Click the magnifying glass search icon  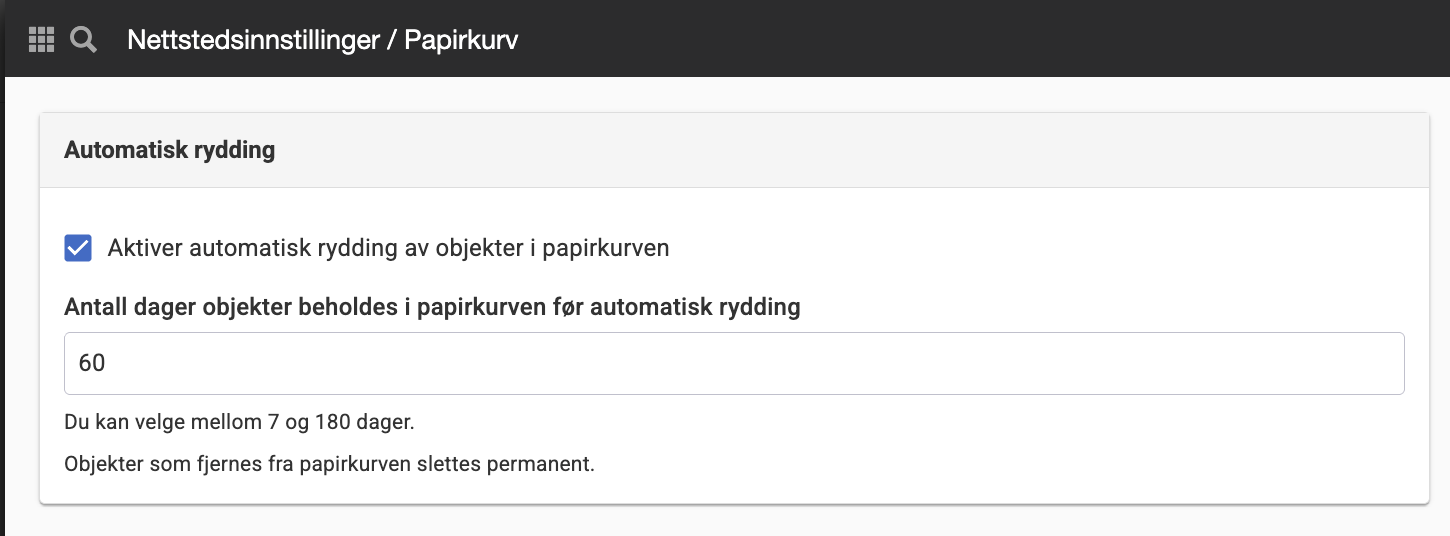tap(84, 40)
